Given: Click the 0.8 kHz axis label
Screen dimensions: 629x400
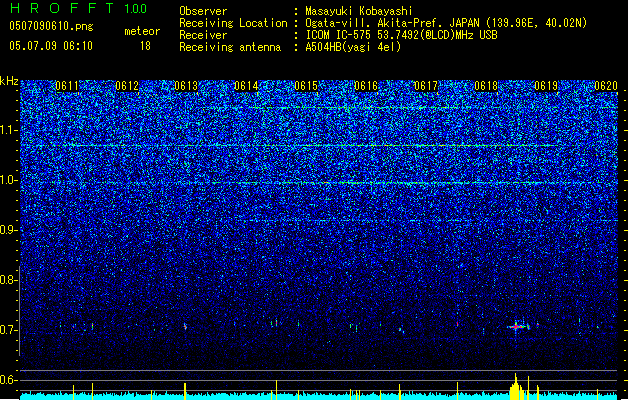Looking at the screenshot, I should click(9, 280).
